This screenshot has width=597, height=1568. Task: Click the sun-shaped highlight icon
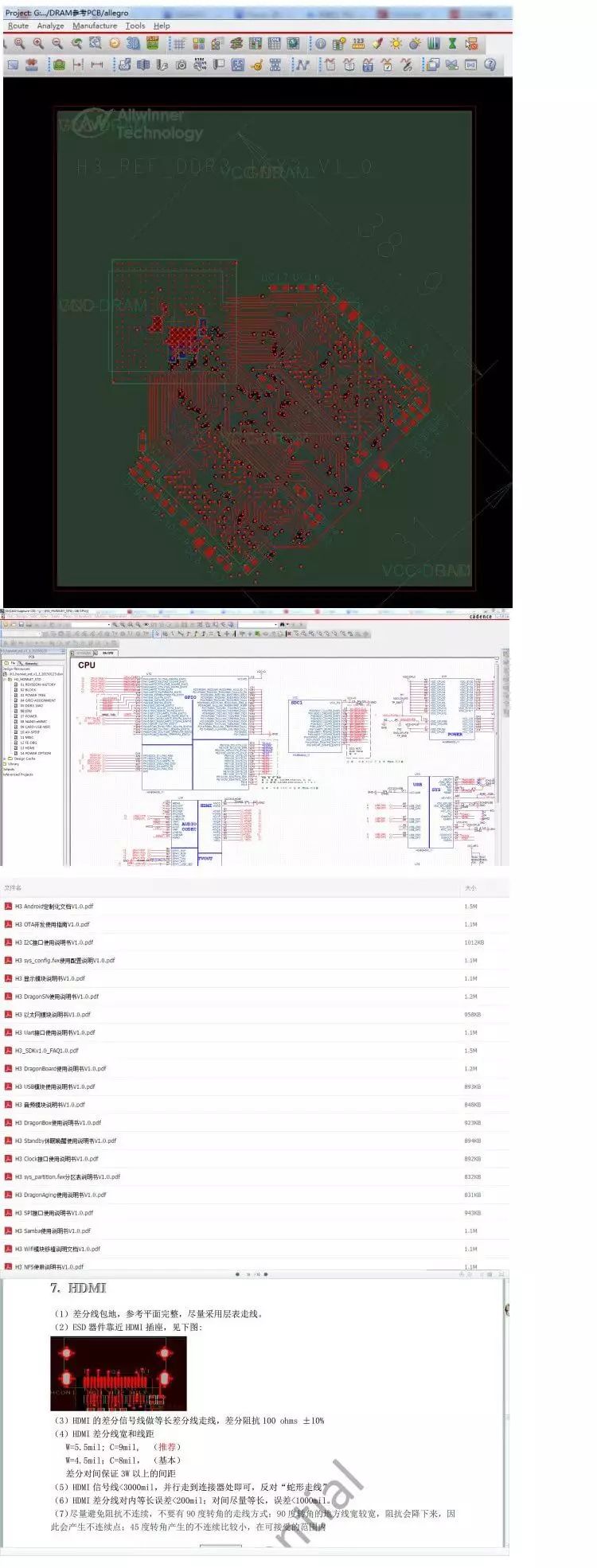[396, 44]
